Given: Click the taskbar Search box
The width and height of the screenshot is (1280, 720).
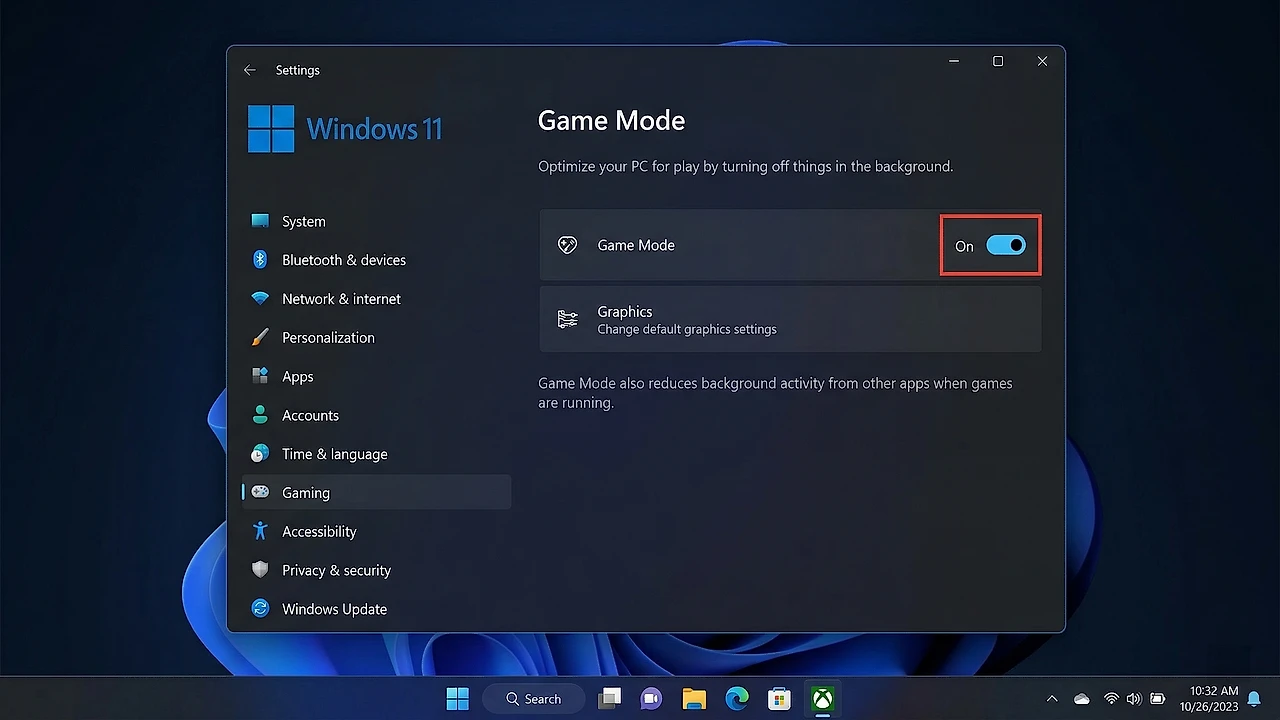Looking at the screenshot, I should tap(533, 699).
